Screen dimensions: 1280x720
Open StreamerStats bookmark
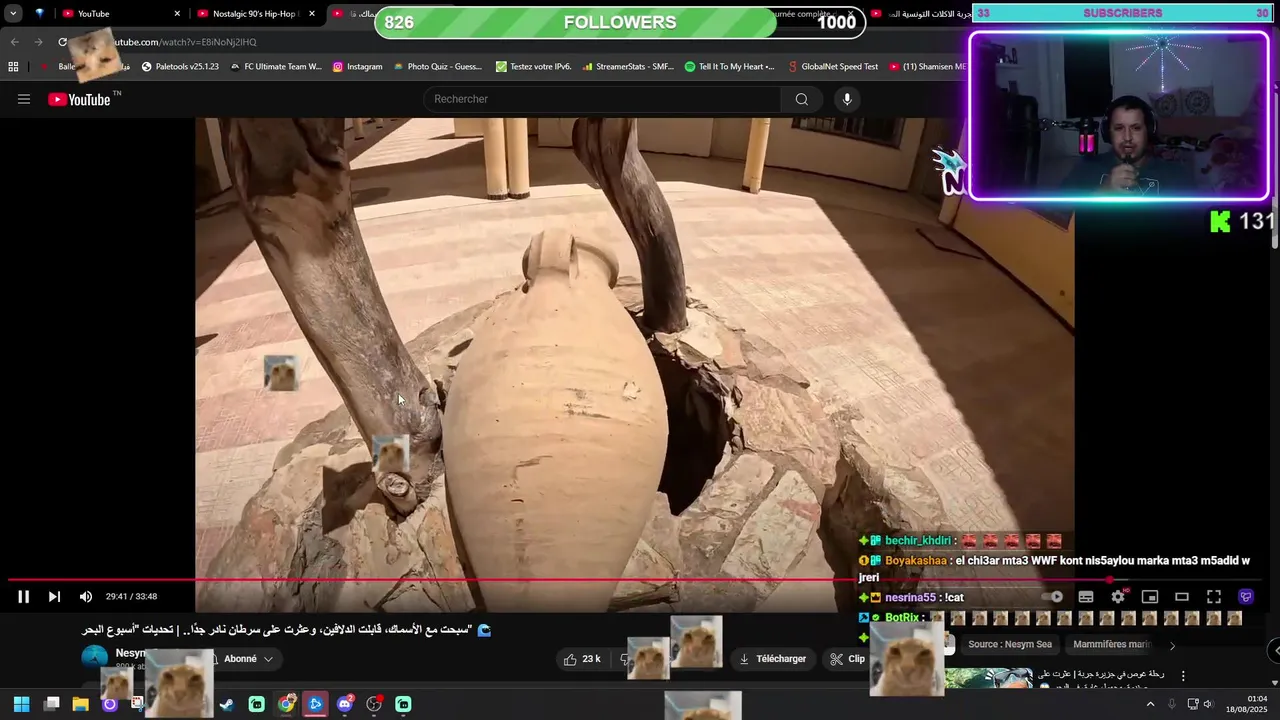[627, 67]
